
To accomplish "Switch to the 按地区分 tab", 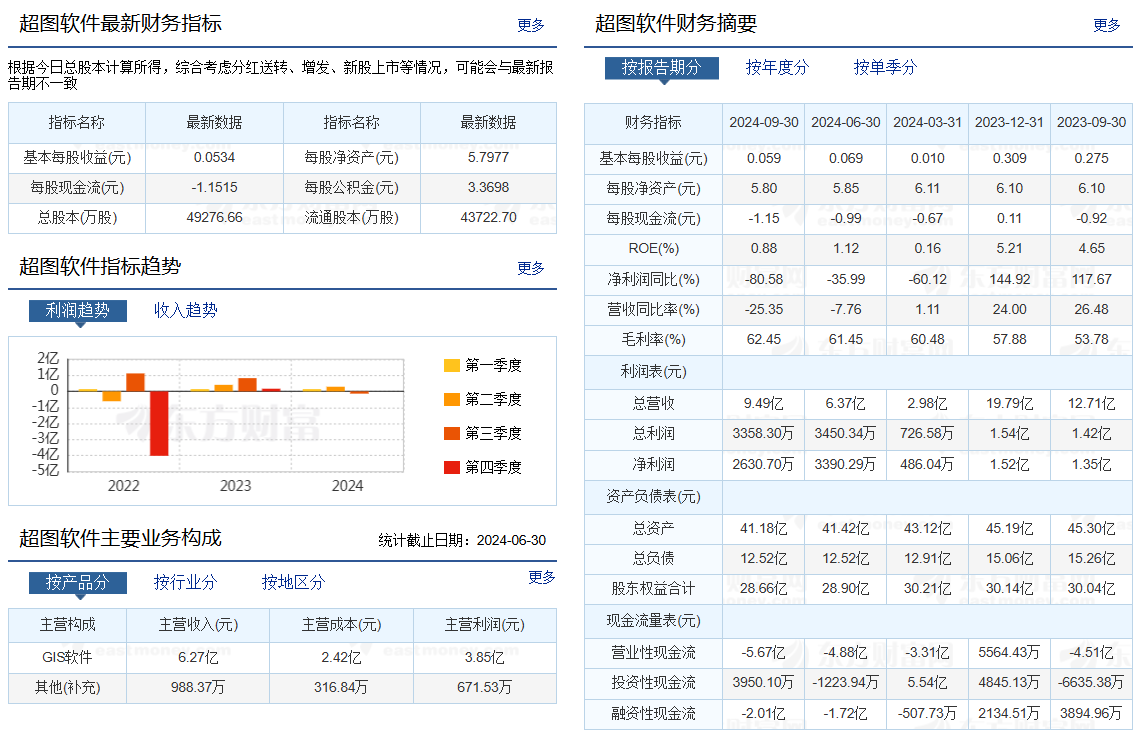I will (x=293, y=582).
